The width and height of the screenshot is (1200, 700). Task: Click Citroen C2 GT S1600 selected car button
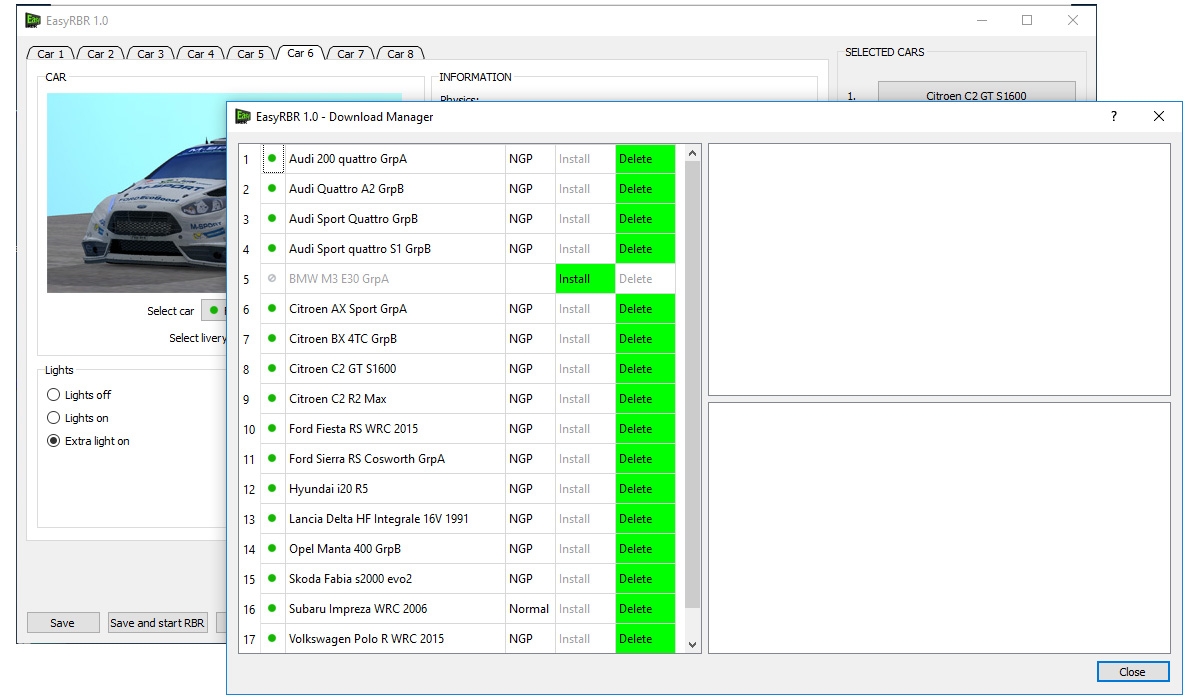pyautogui.click(x=976, y=94)
